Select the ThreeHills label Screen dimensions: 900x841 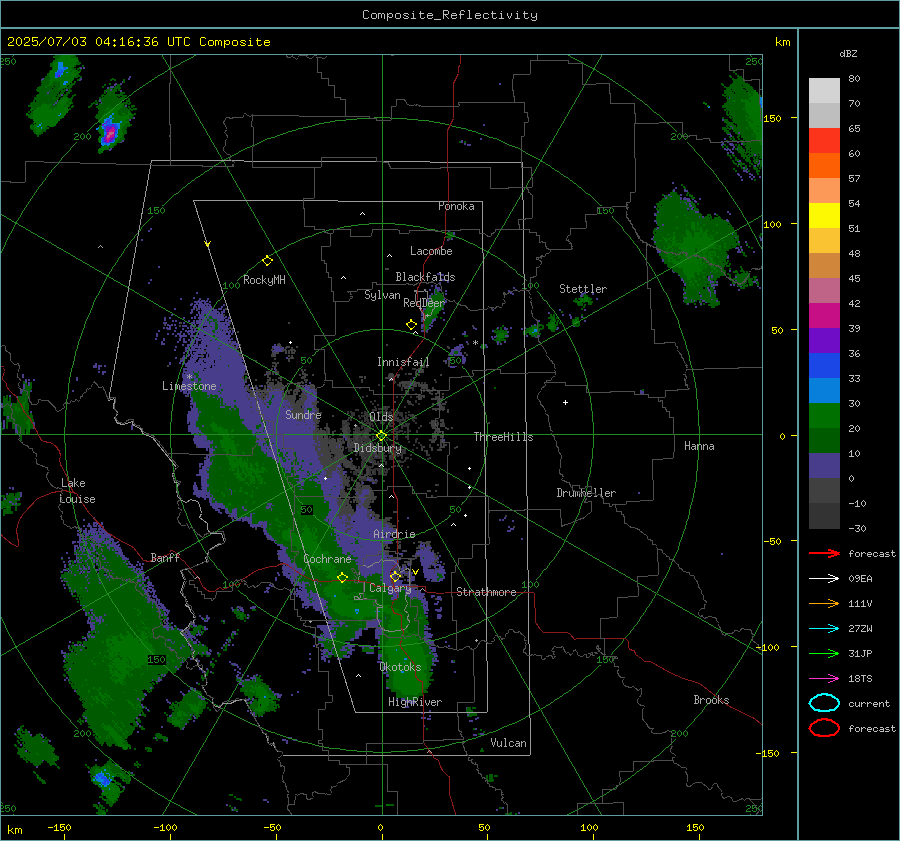[x=503, y=437]
